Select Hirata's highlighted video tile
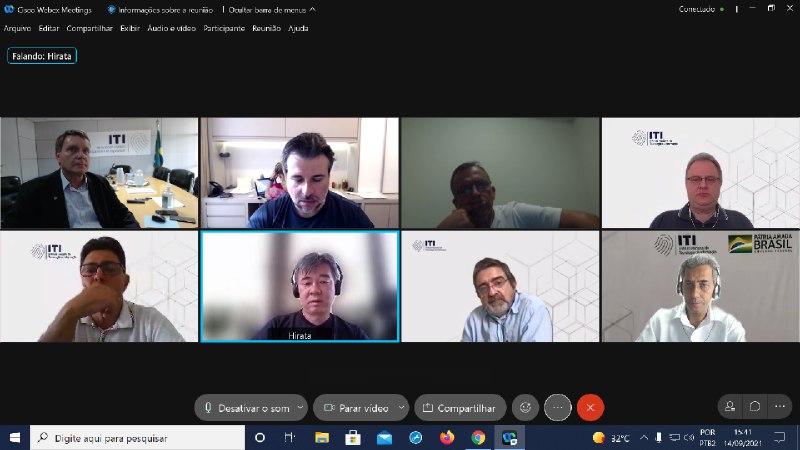800x450 pixels. coord(299,286)
